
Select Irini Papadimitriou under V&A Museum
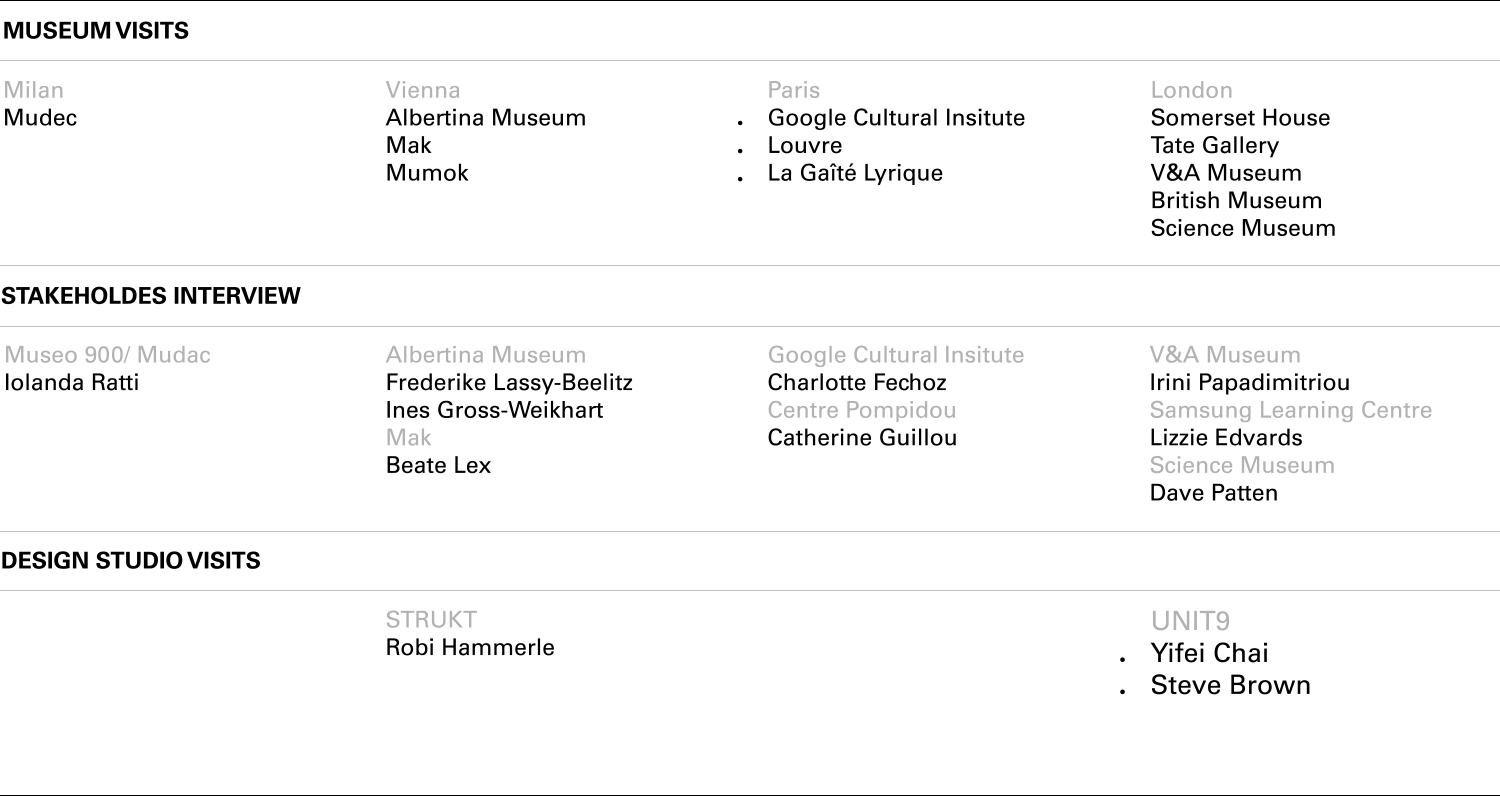tap(1250, 383)
